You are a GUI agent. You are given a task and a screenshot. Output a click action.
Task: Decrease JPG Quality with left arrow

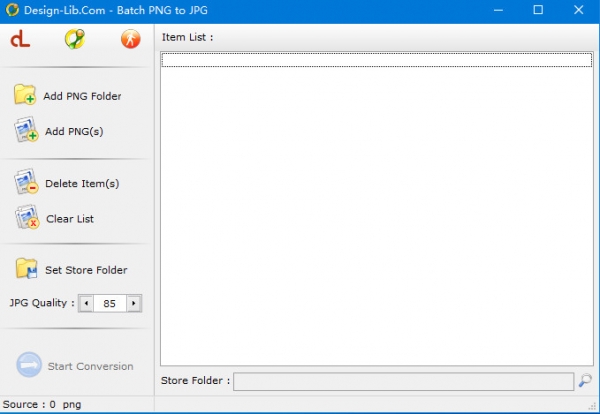(x=86, y=303)
